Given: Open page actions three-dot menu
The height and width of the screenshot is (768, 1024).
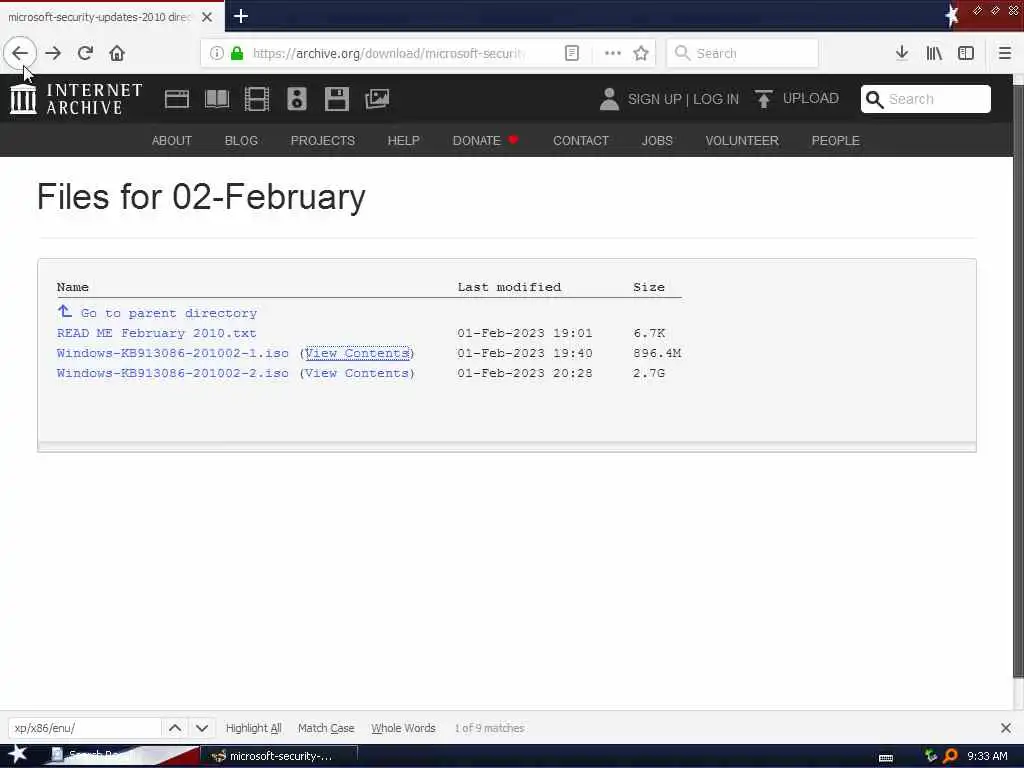Looking at the screenshot, I should pos(613,54).
